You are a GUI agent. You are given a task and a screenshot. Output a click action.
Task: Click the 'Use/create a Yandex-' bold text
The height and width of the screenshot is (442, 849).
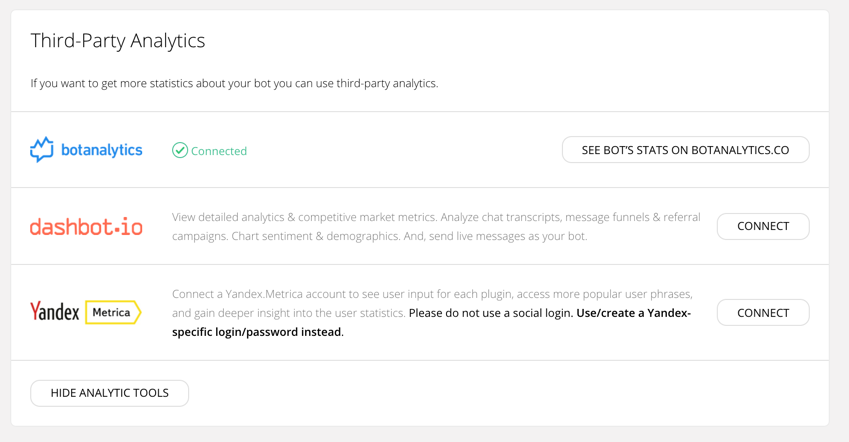(634, 313)
